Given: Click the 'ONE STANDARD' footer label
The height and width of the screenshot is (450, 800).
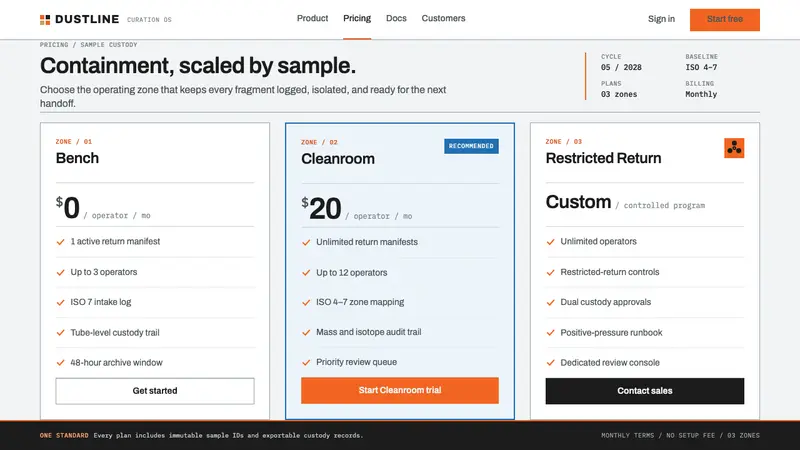Looking at the screenshot, I should [64, 436].
